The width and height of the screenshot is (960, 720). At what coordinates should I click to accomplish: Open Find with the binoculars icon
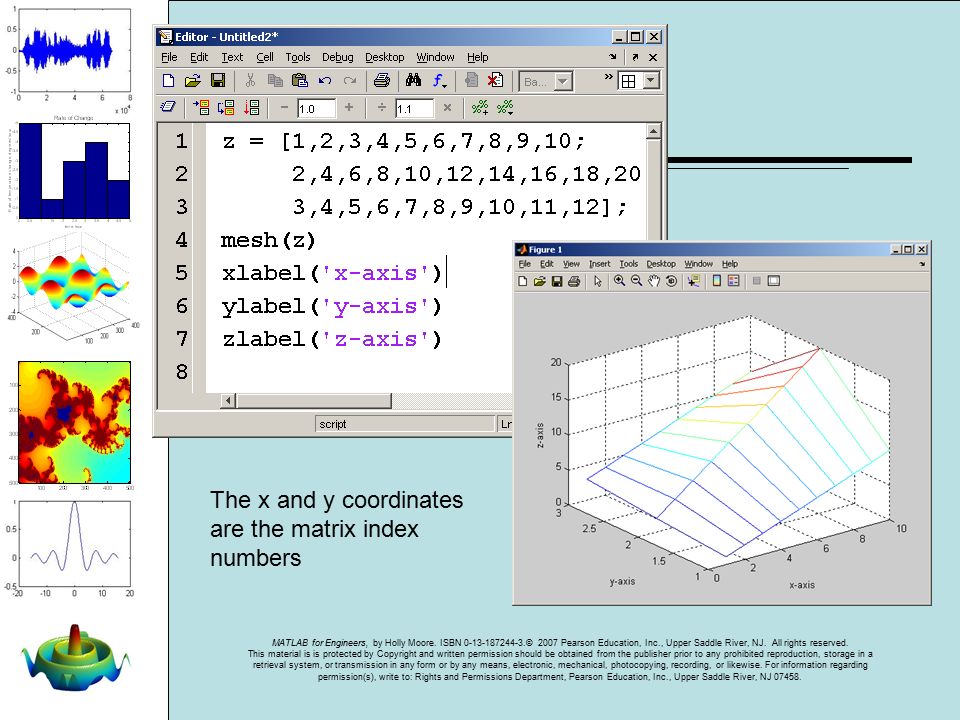(413, 80)
